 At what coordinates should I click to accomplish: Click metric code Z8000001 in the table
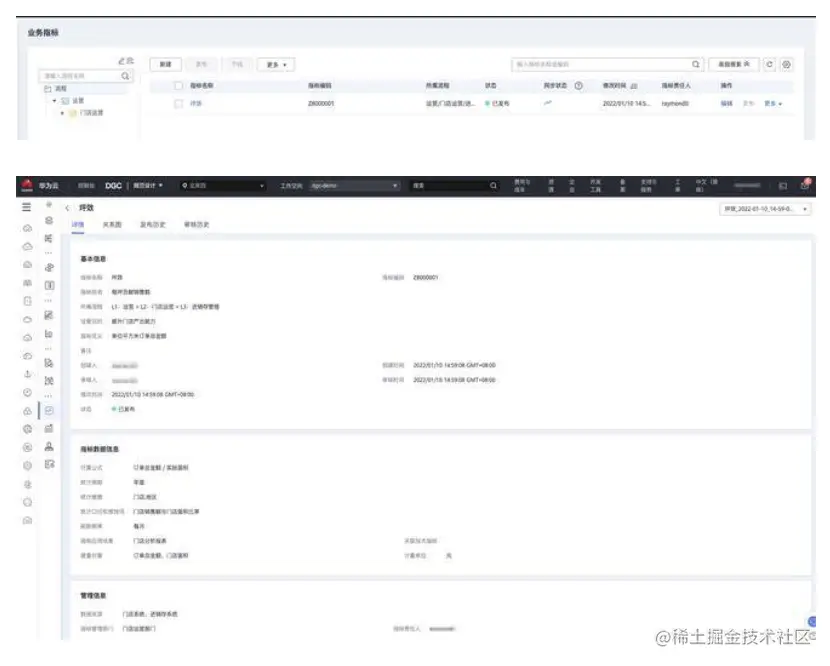click(x=321, y=104)
